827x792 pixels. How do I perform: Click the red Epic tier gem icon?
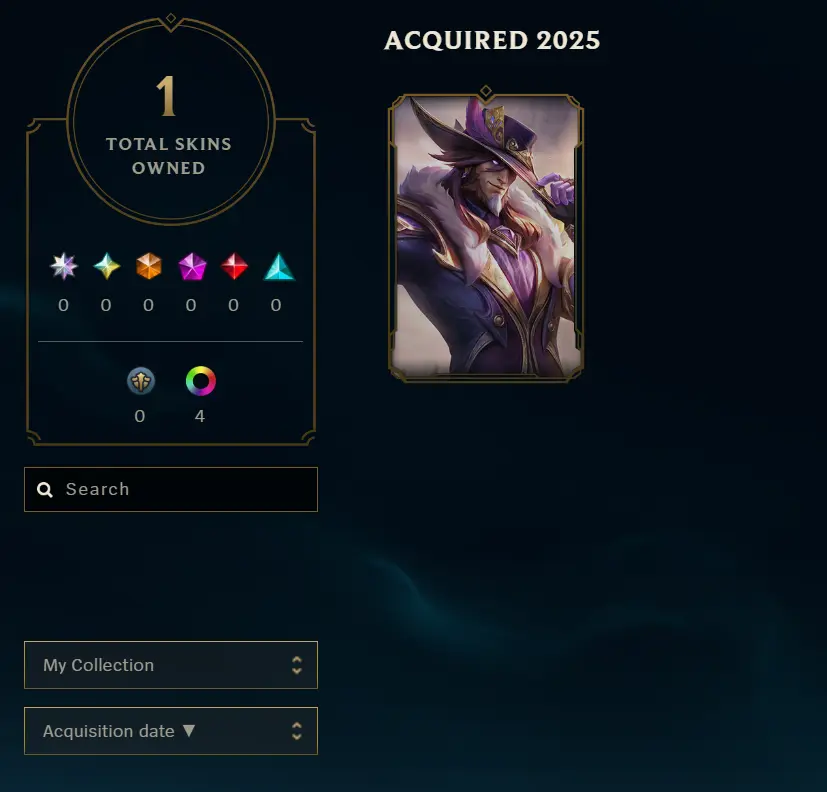pyautogui.click(x=234, y=266)
